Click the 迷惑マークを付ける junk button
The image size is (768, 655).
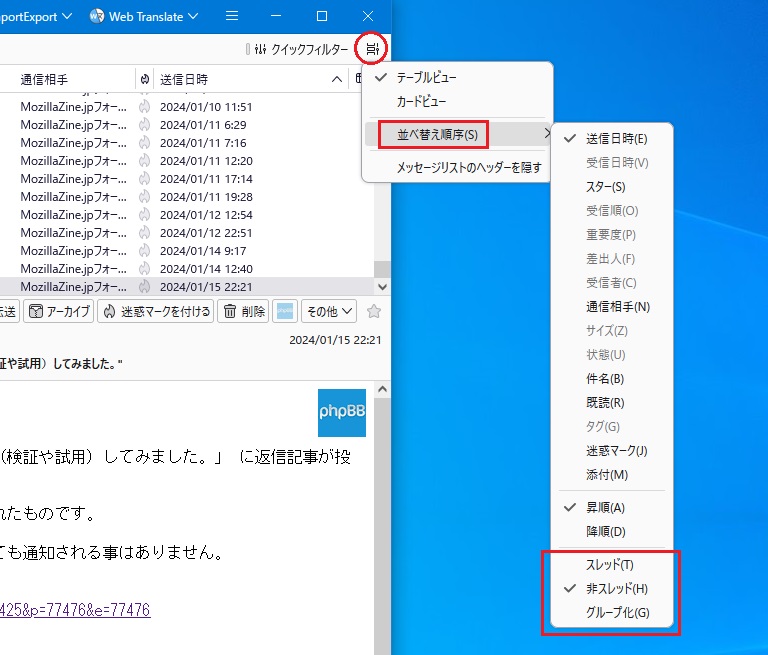[155, 312]
